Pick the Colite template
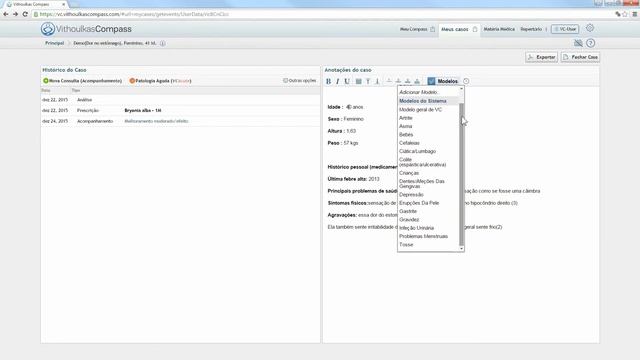 422,162
